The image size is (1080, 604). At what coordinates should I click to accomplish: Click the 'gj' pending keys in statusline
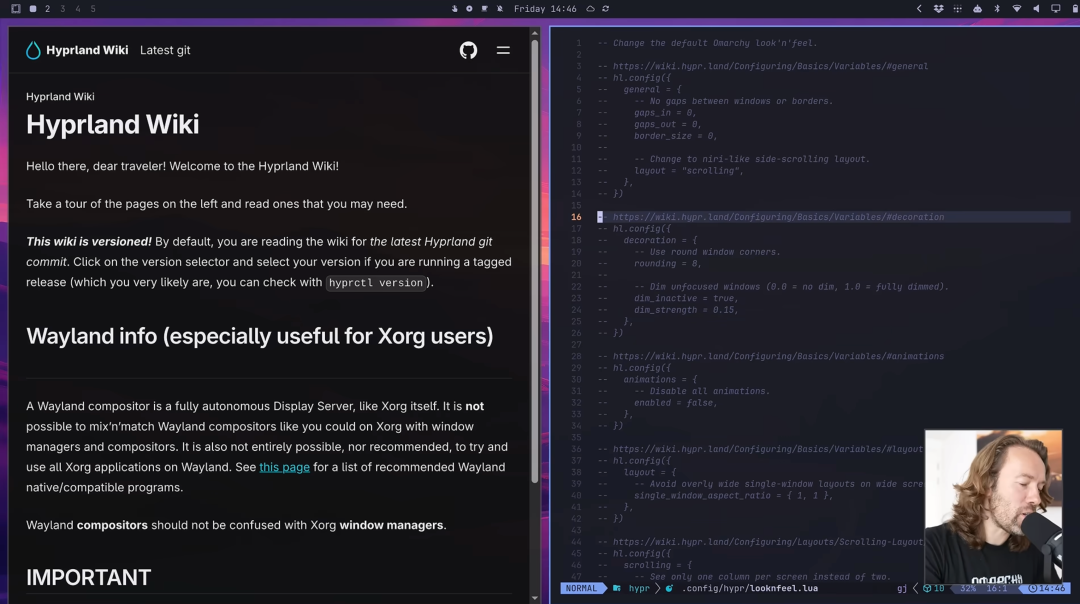pyautogui.click(x=902, y=588)
